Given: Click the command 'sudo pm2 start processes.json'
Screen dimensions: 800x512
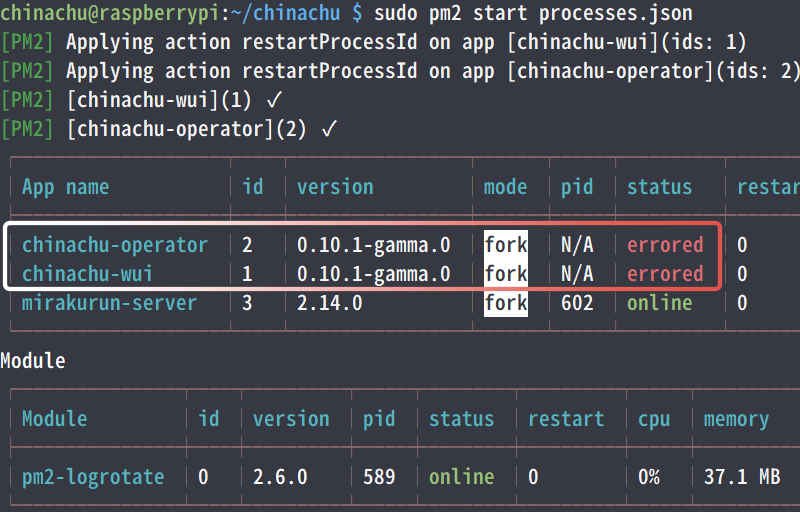Looking at the screenshot, I should pos(533,13).
